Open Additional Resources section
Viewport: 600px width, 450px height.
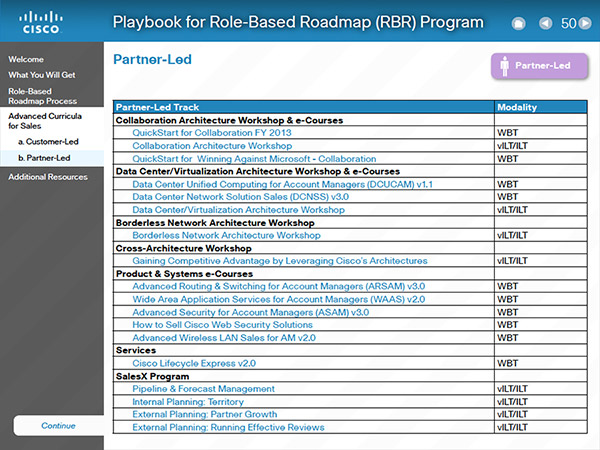tap(48, 177)
